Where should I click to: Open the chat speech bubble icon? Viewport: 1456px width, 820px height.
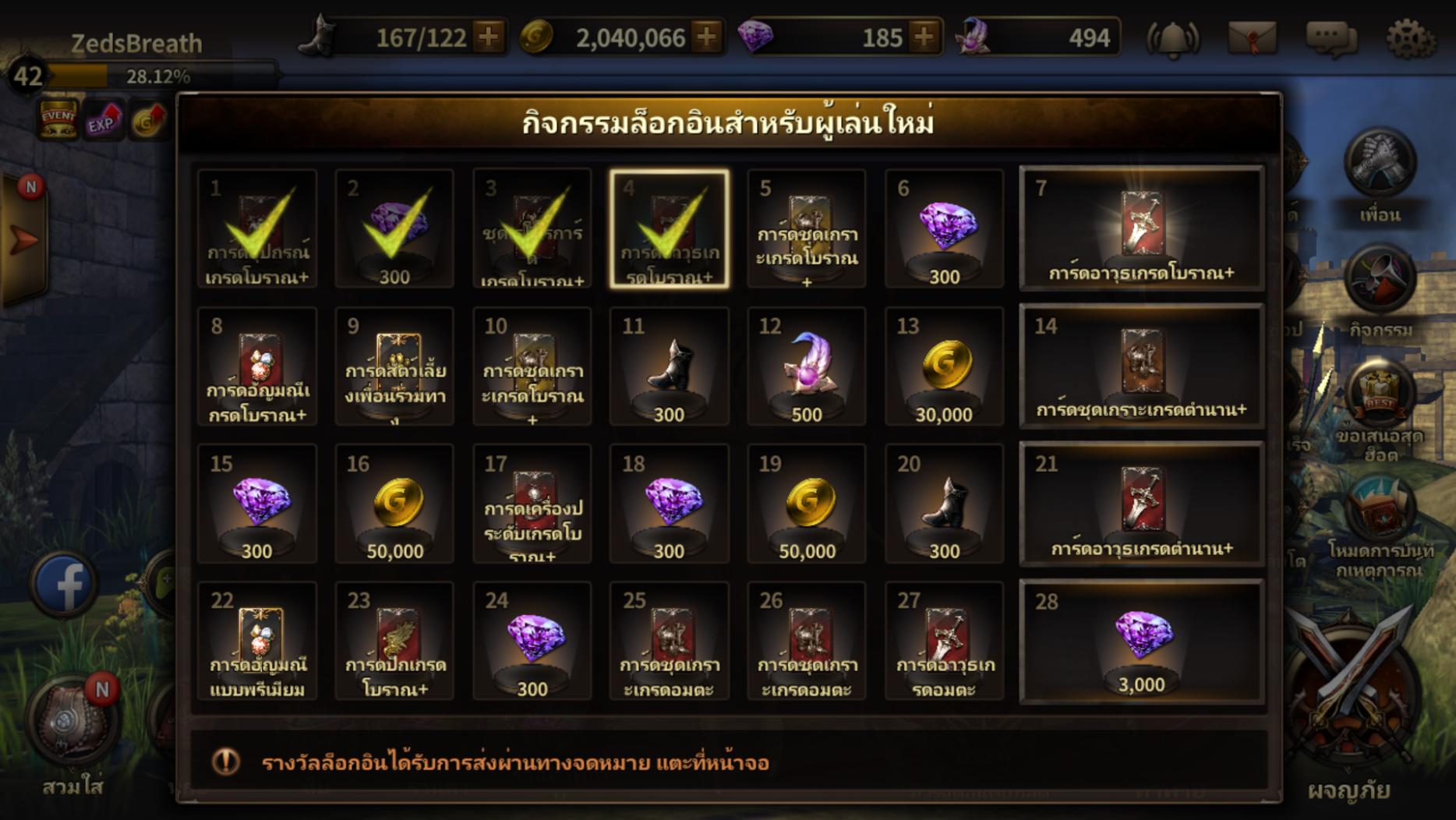click(x=1331, y=38)
